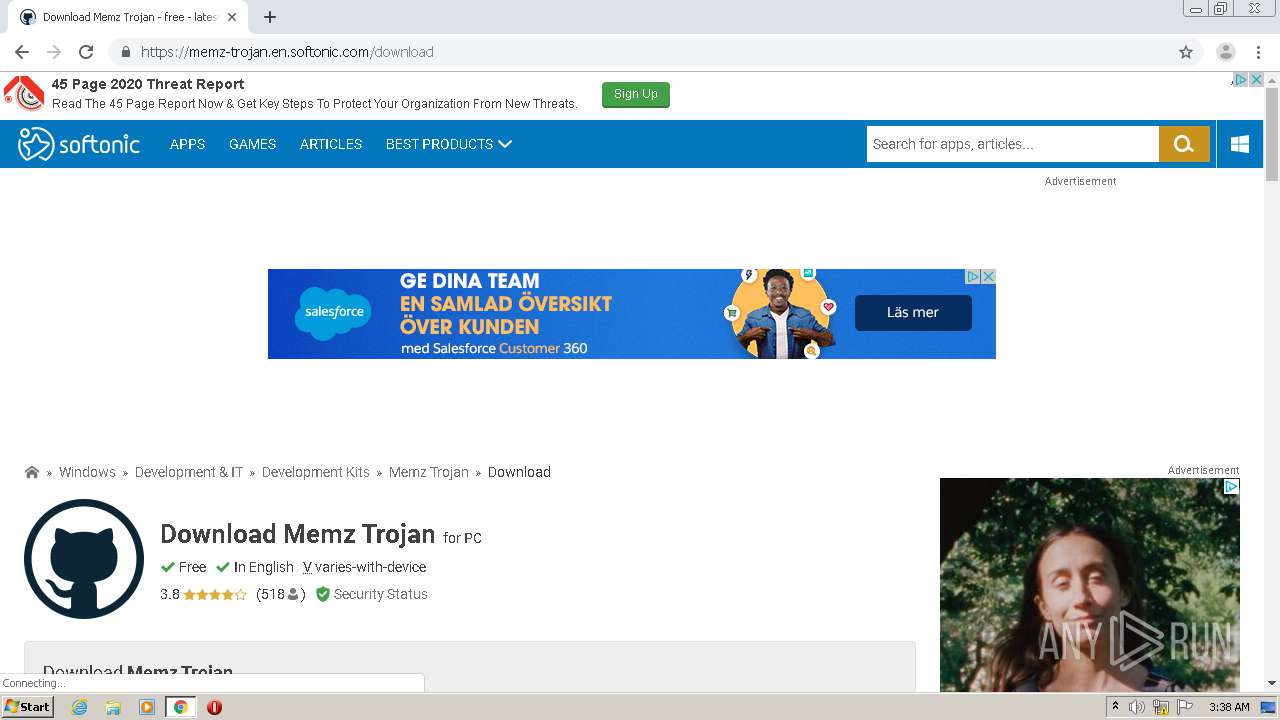Click AdChoices icon on top banner ad

(1241, 80)
